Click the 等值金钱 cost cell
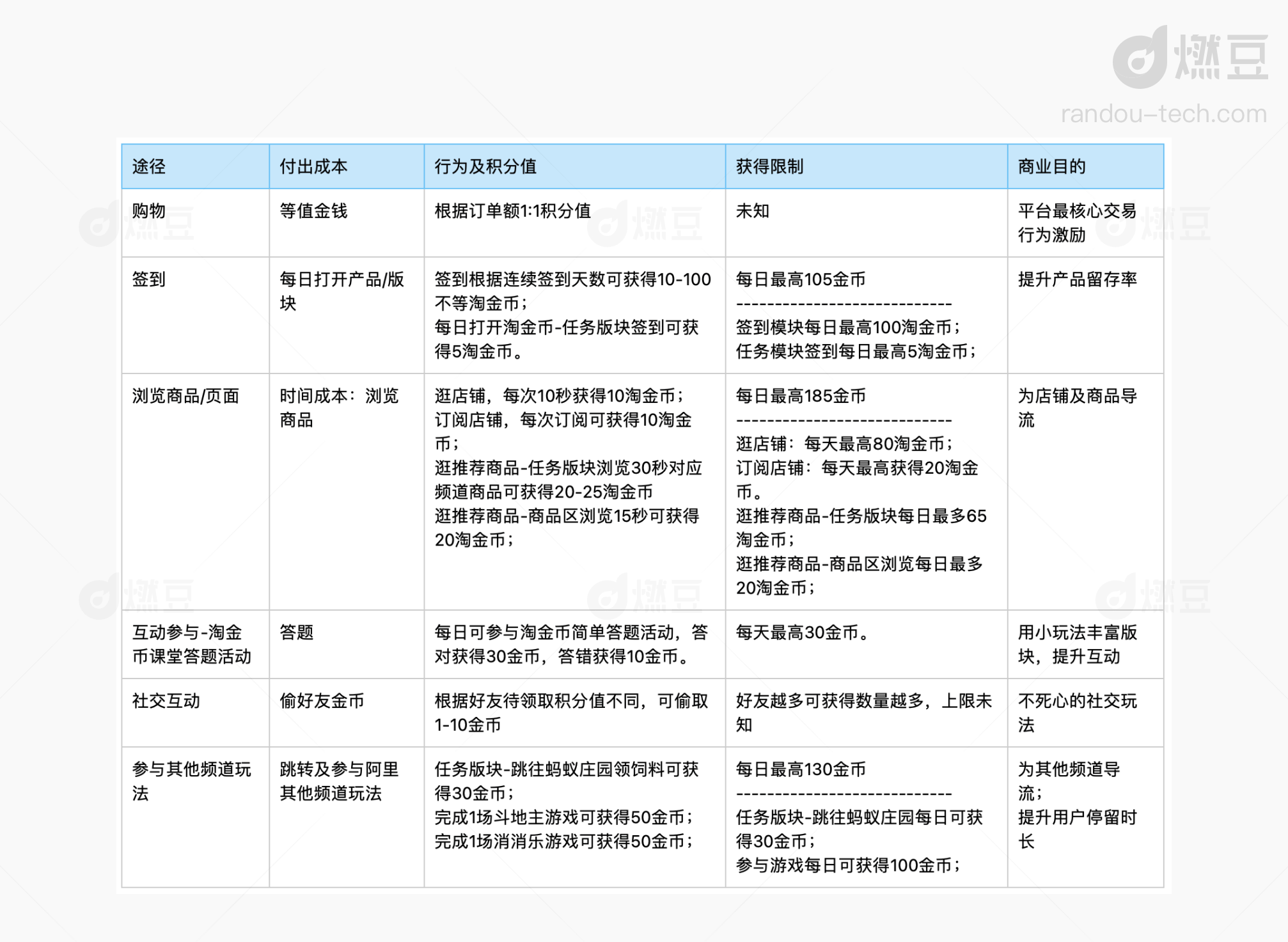This screenshot has height=942, width=1288. (313, 211)
